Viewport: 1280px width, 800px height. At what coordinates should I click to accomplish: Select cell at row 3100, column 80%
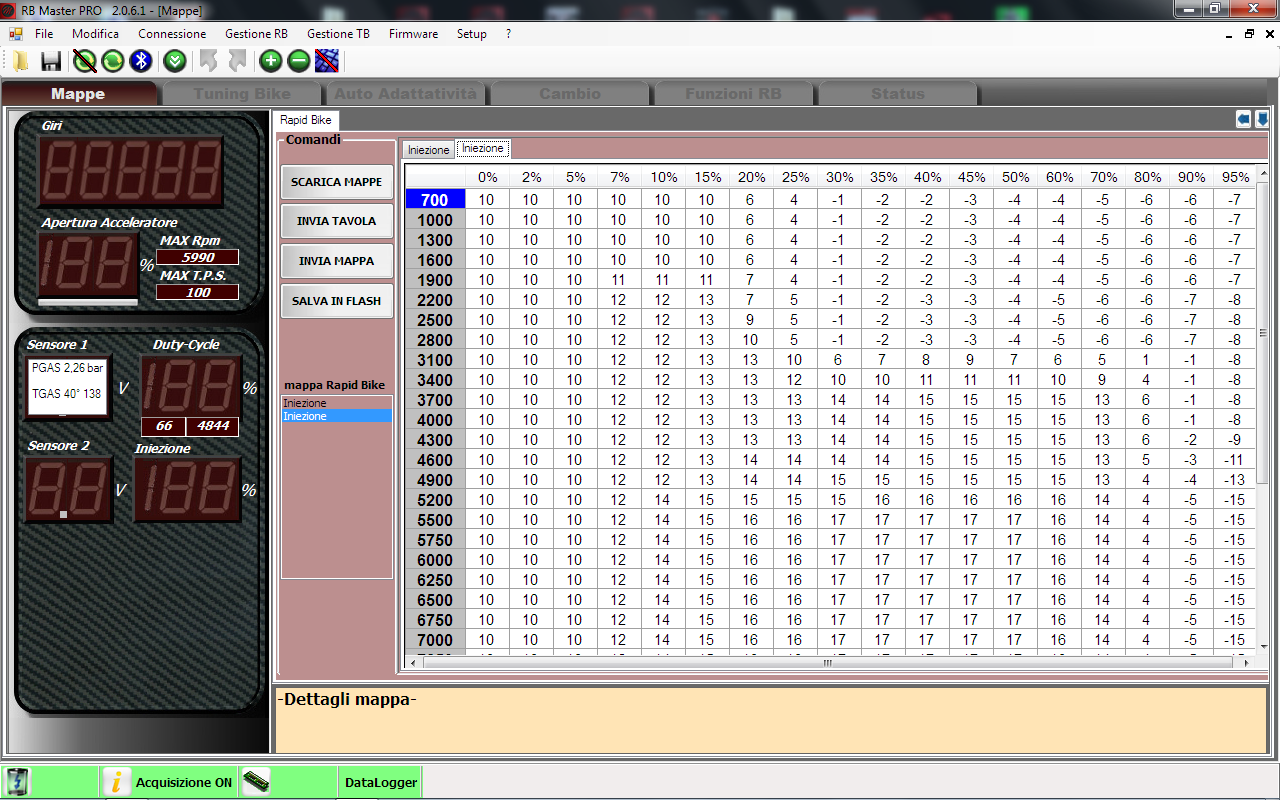(1146, 360)
